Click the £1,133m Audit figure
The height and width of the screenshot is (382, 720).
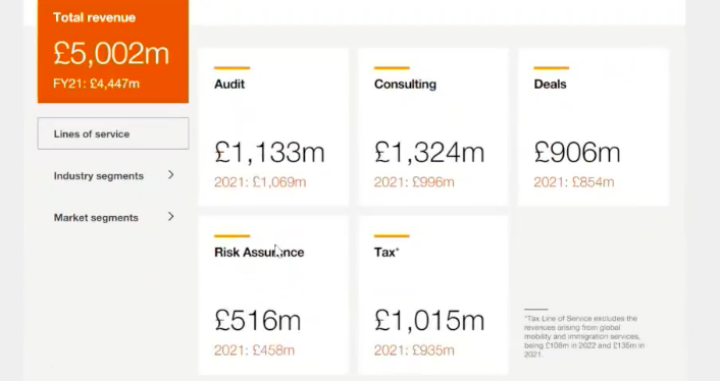click(x=270, y=152)
